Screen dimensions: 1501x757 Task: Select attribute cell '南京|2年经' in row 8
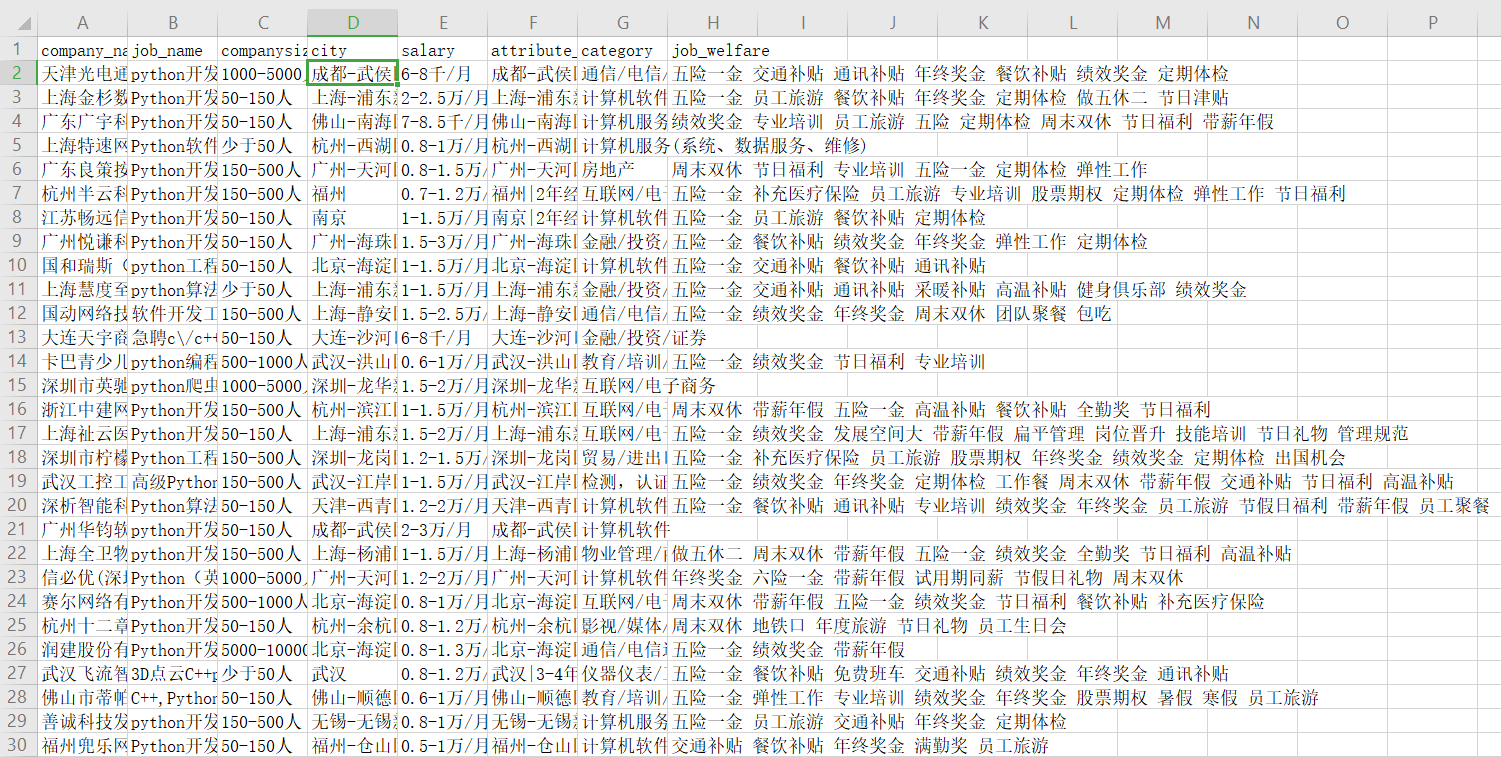pos(533,218)
